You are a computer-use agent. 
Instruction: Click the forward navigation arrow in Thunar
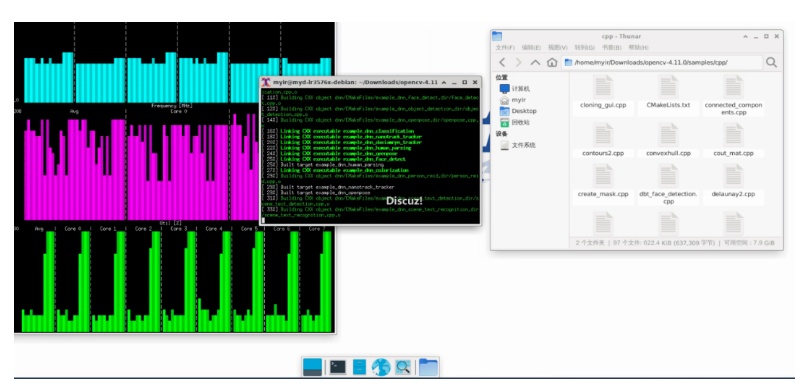518,63
